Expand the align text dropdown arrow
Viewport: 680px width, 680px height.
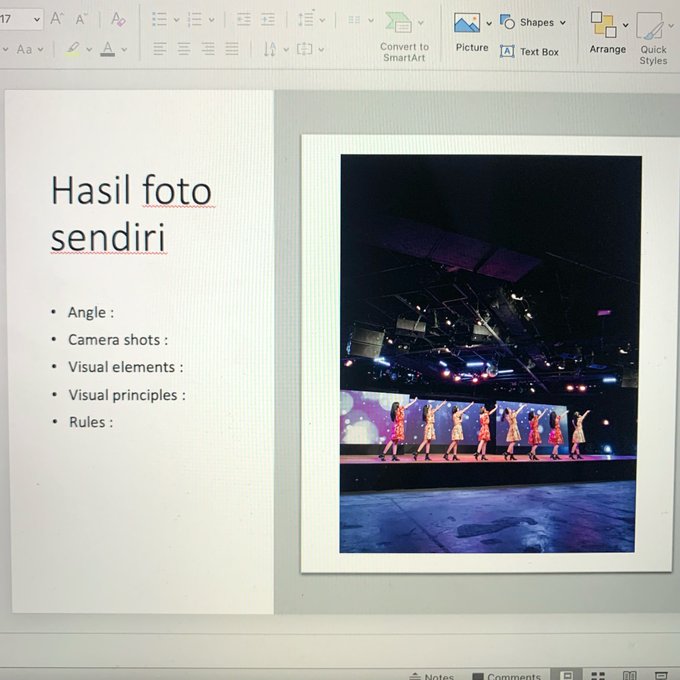coord(321,49)
